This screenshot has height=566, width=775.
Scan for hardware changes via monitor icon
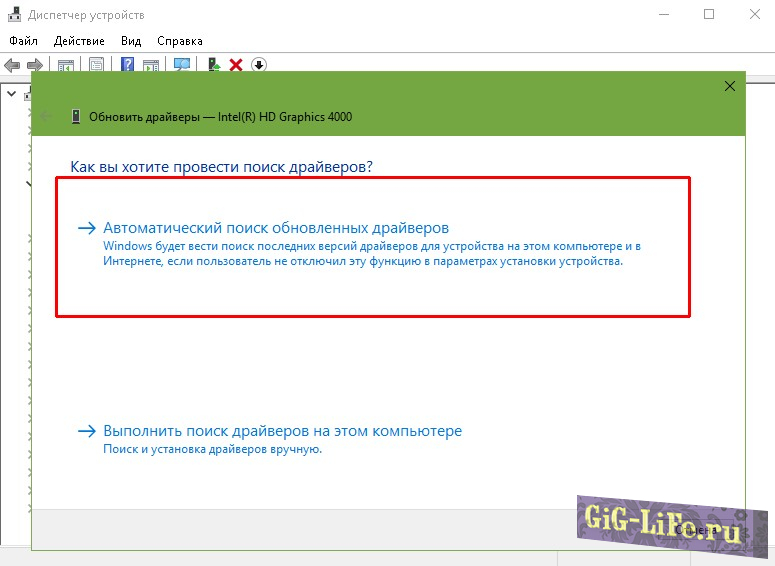coord(182,65)
